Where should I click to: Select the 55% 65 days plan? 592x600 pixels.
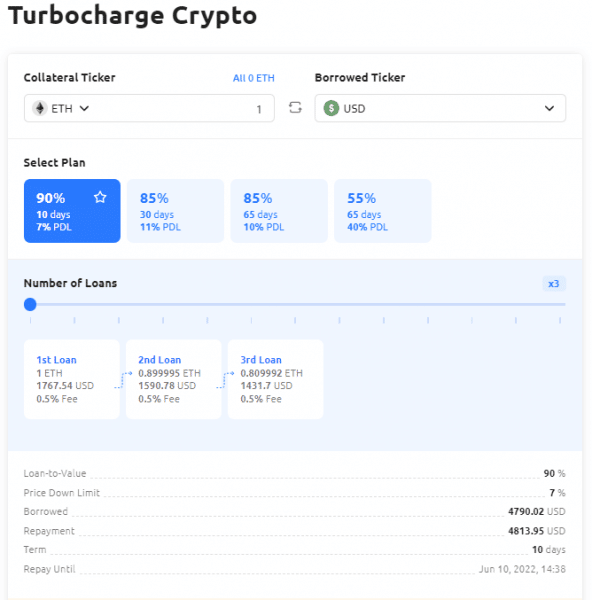[x=383, y=211]
